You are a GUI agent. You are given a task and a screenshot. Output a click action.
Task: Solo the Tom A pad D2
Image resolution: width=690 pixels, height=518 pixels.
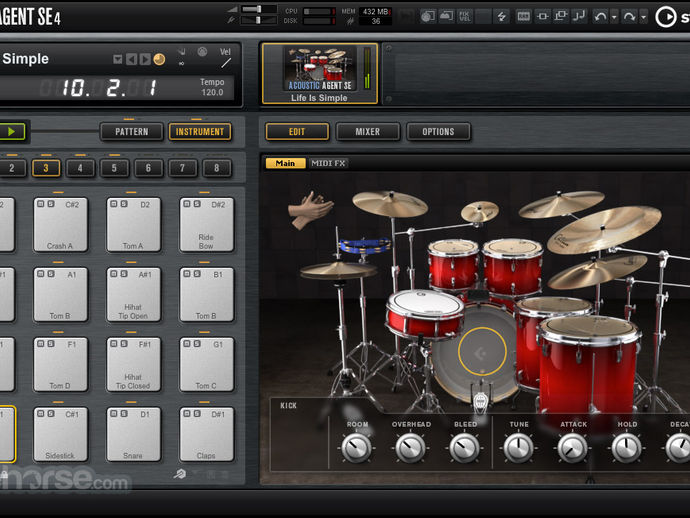point(124,204)
